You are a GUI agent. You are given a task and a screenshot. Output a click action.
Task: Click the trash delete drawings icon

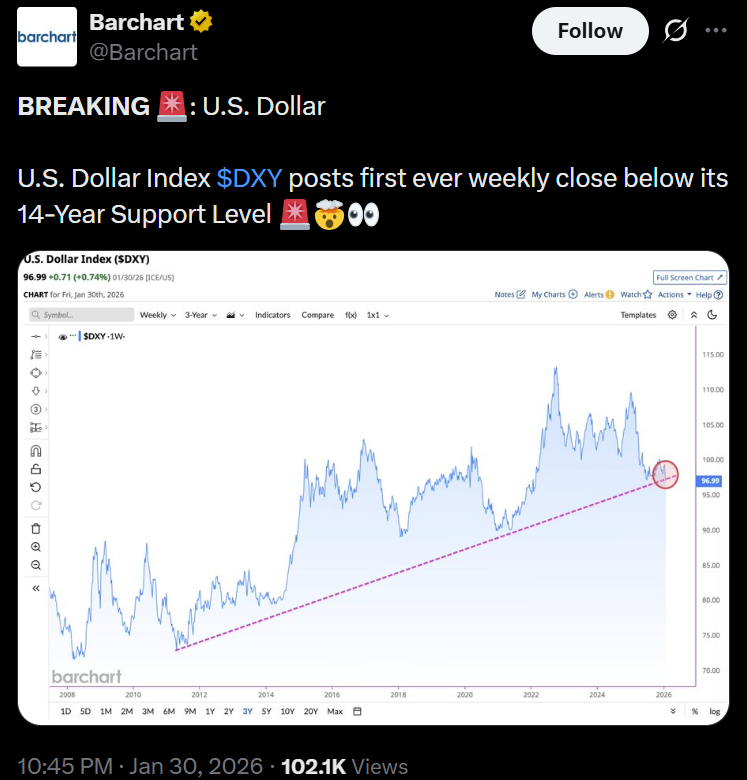click(x=36, y=528)
